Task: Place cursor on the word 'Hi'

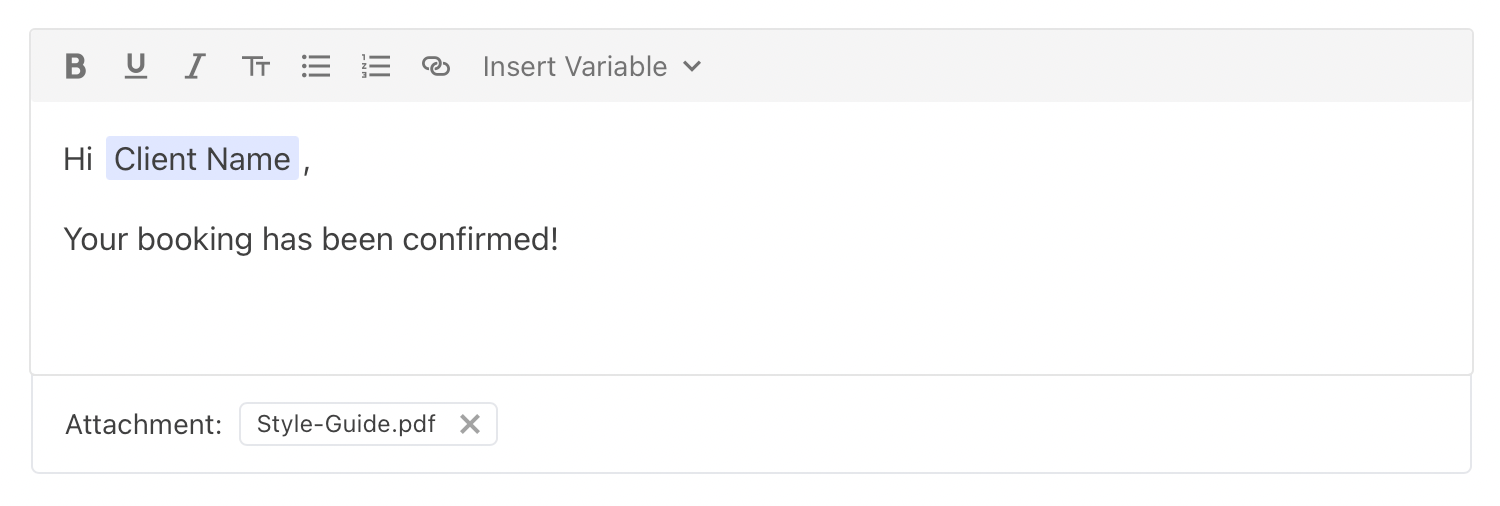Action: (78, 159)
